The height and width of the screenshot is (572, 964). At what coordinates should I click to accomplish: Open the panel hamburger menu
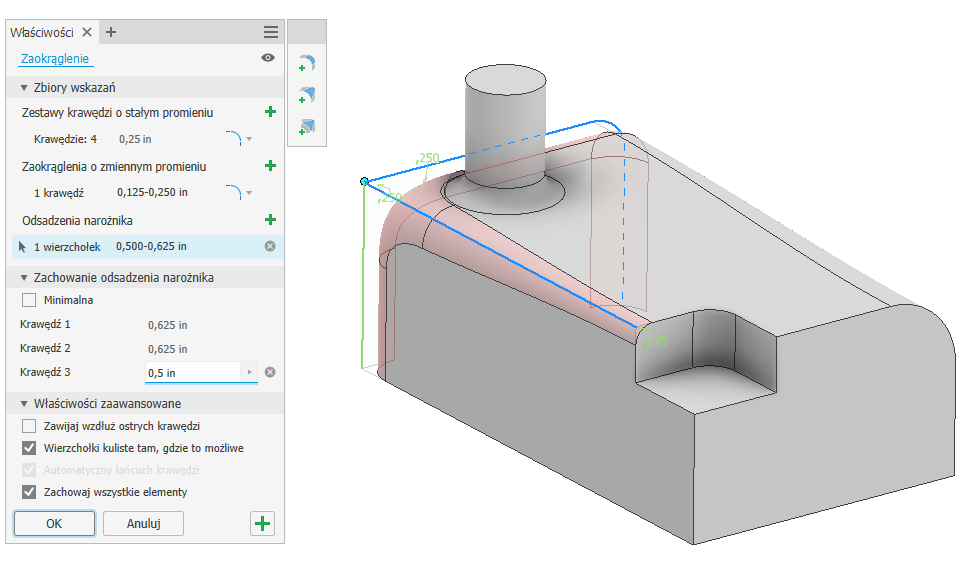(271, 32)
